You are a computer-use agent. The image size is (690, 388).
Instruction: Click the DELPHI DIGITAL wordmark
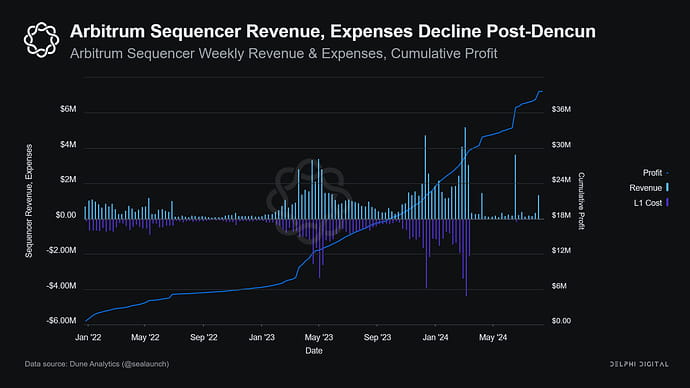click(639, 364)
